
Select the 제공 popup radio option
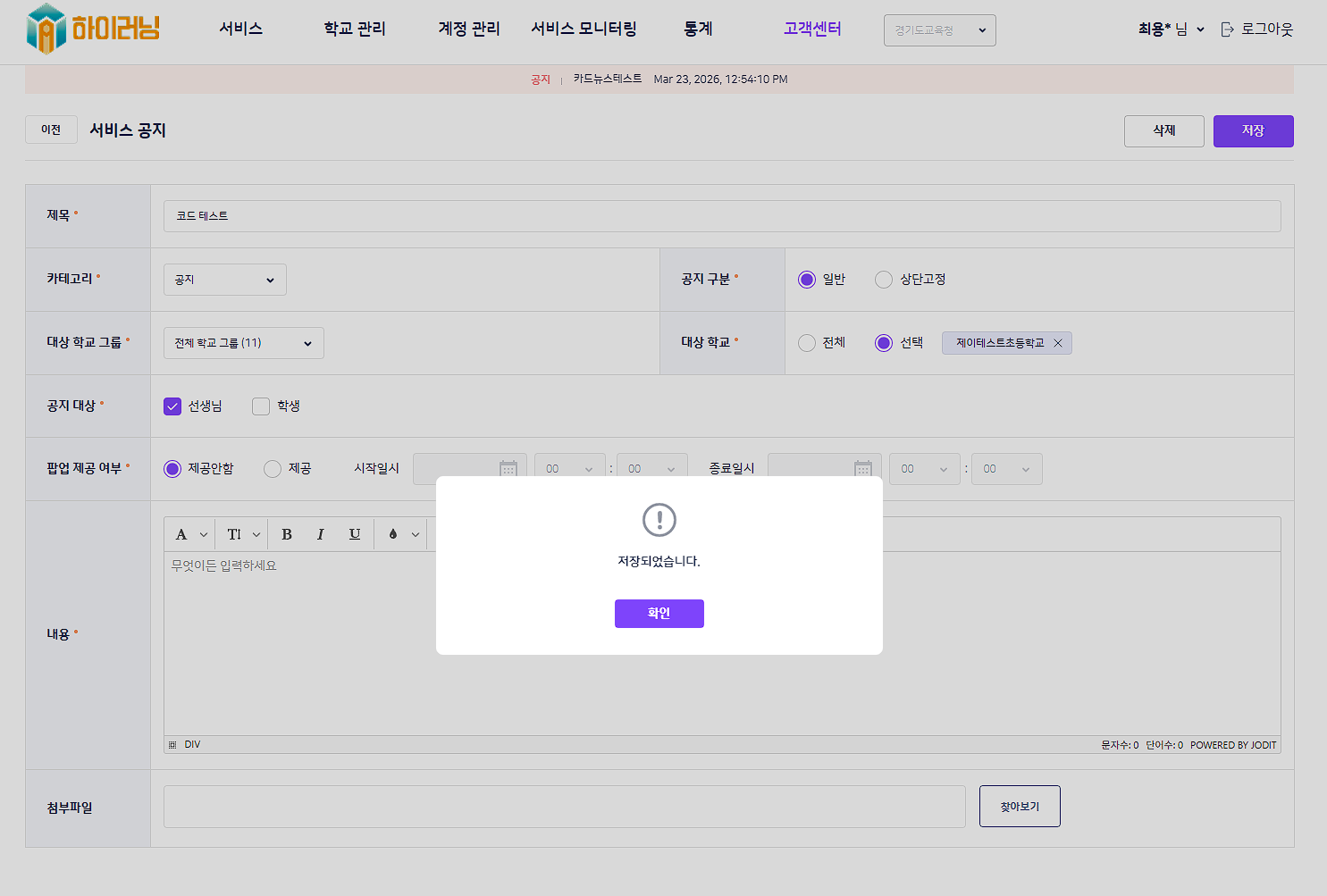point(273,469)
